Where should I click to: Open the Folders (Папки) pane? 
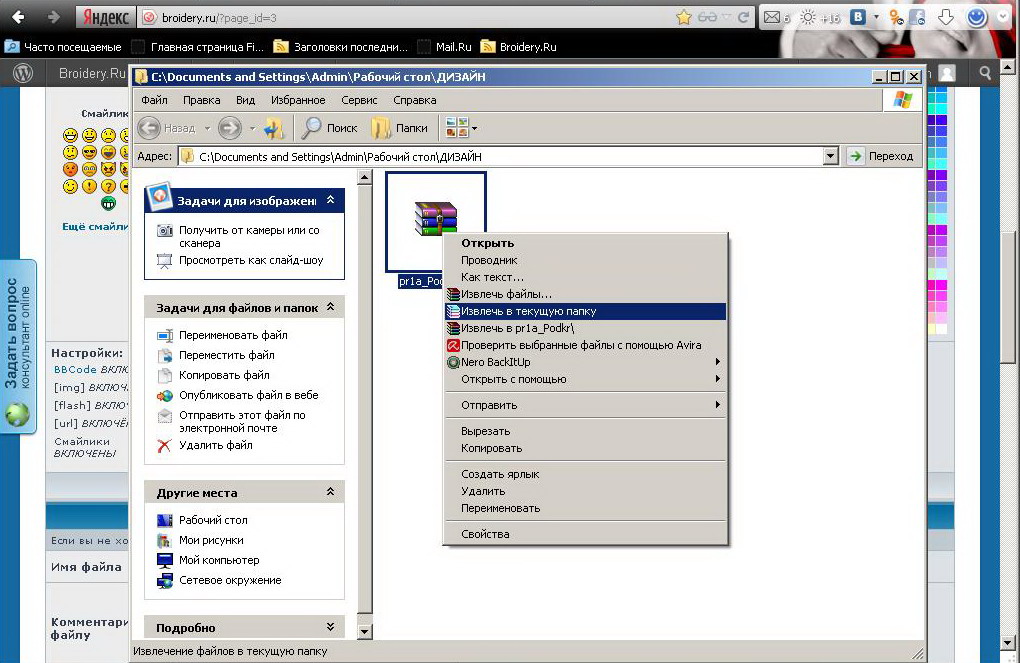(x=399, y=128)
